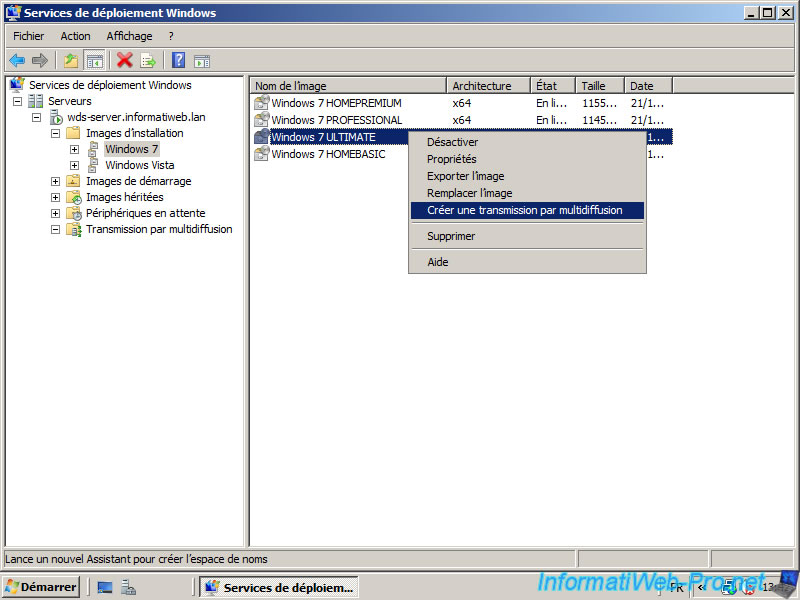Click the Périphériques en attente folder icon
Image resolution: width=800 pixels, height=600 pixels.
[x=74, y=213]
